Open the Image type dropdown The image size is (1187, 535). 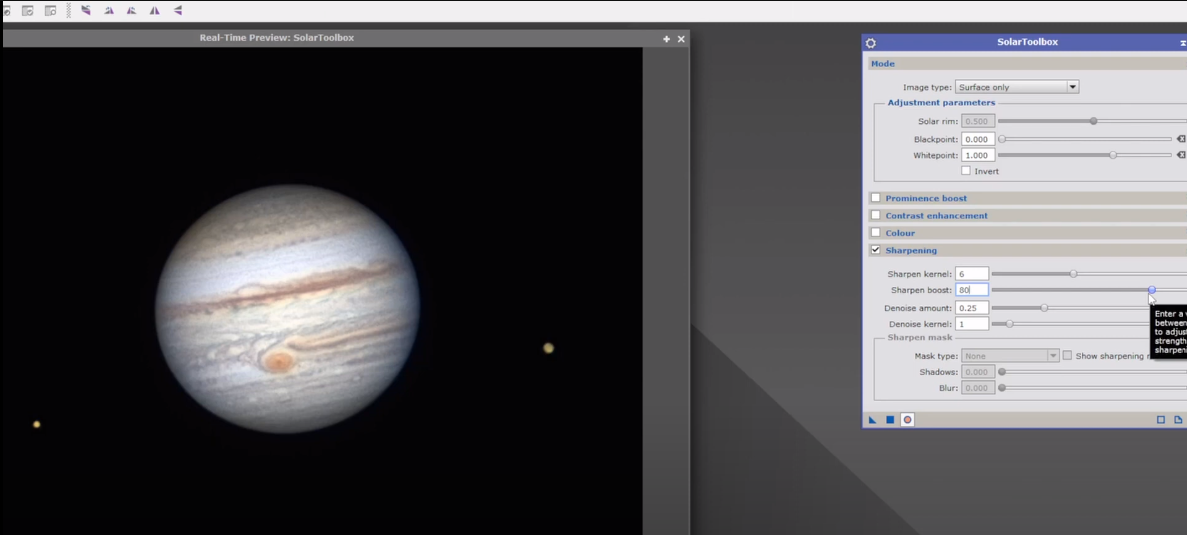pos(1017,87)
